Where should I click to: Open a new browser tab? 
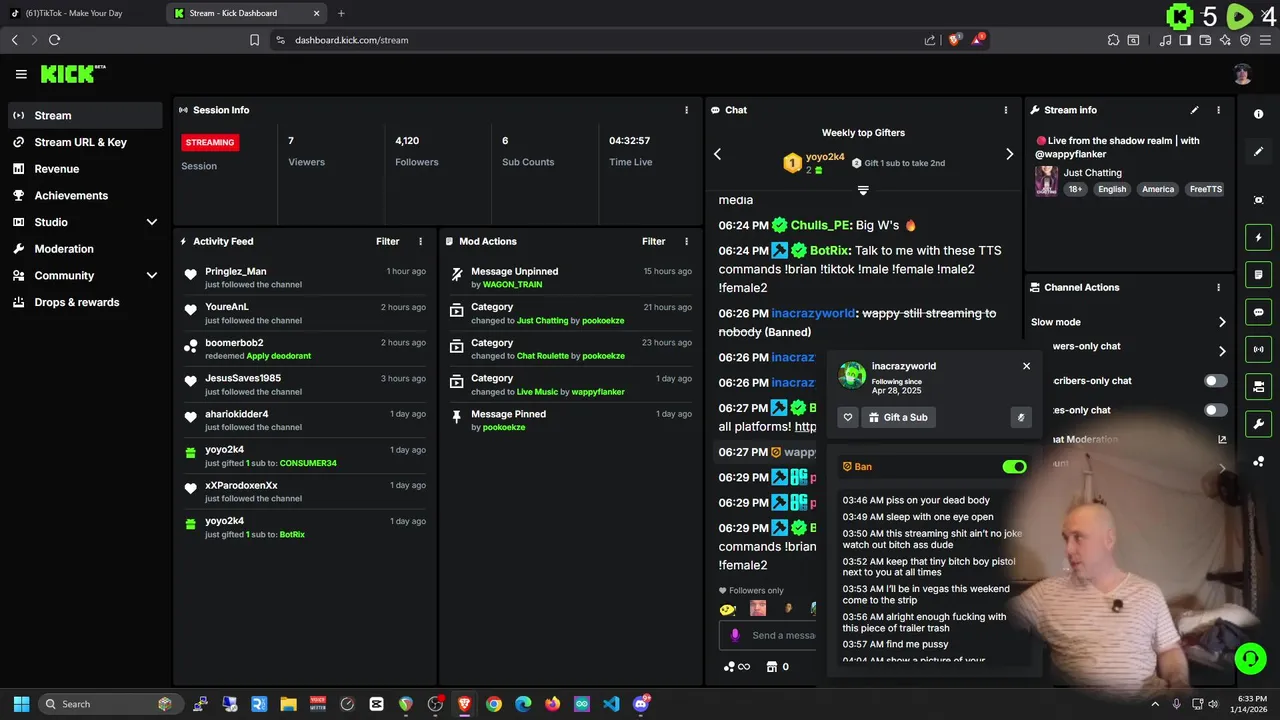(341, 13)
